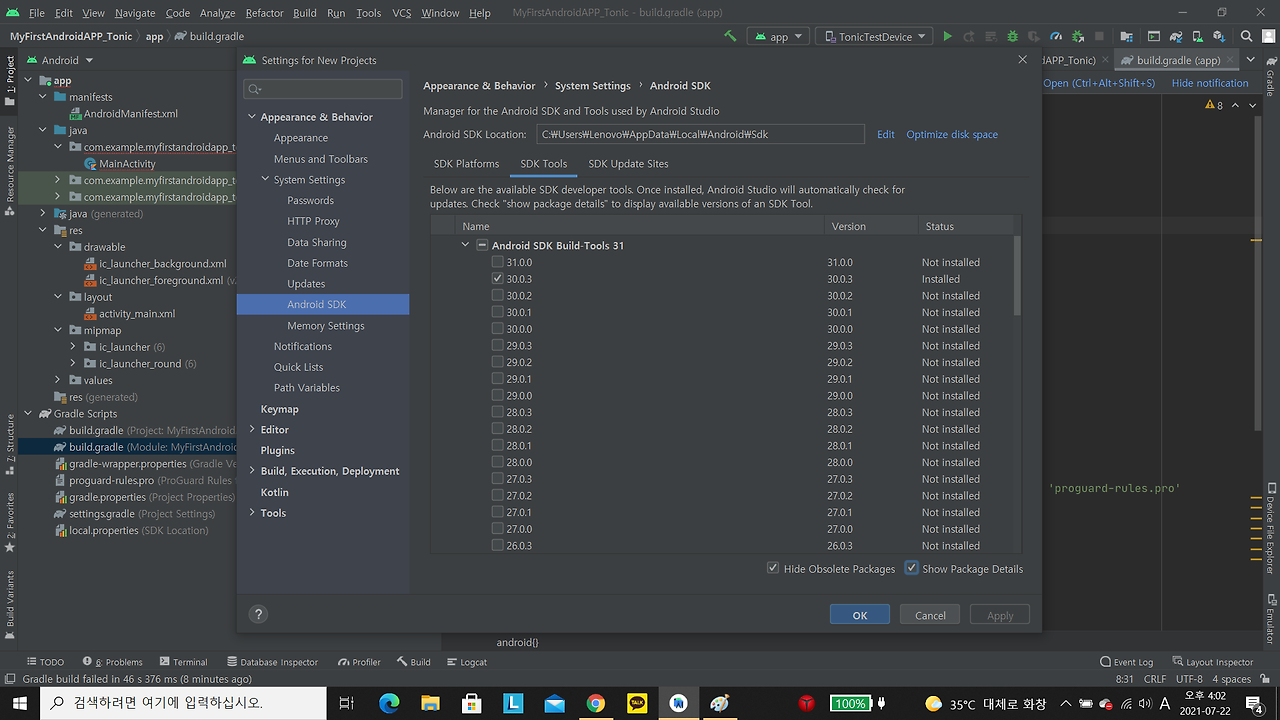Start debugging with the green bug icon
The width and height of the screenshot is (1280, 720).
pyautogui.click(x=1012, y=36)
